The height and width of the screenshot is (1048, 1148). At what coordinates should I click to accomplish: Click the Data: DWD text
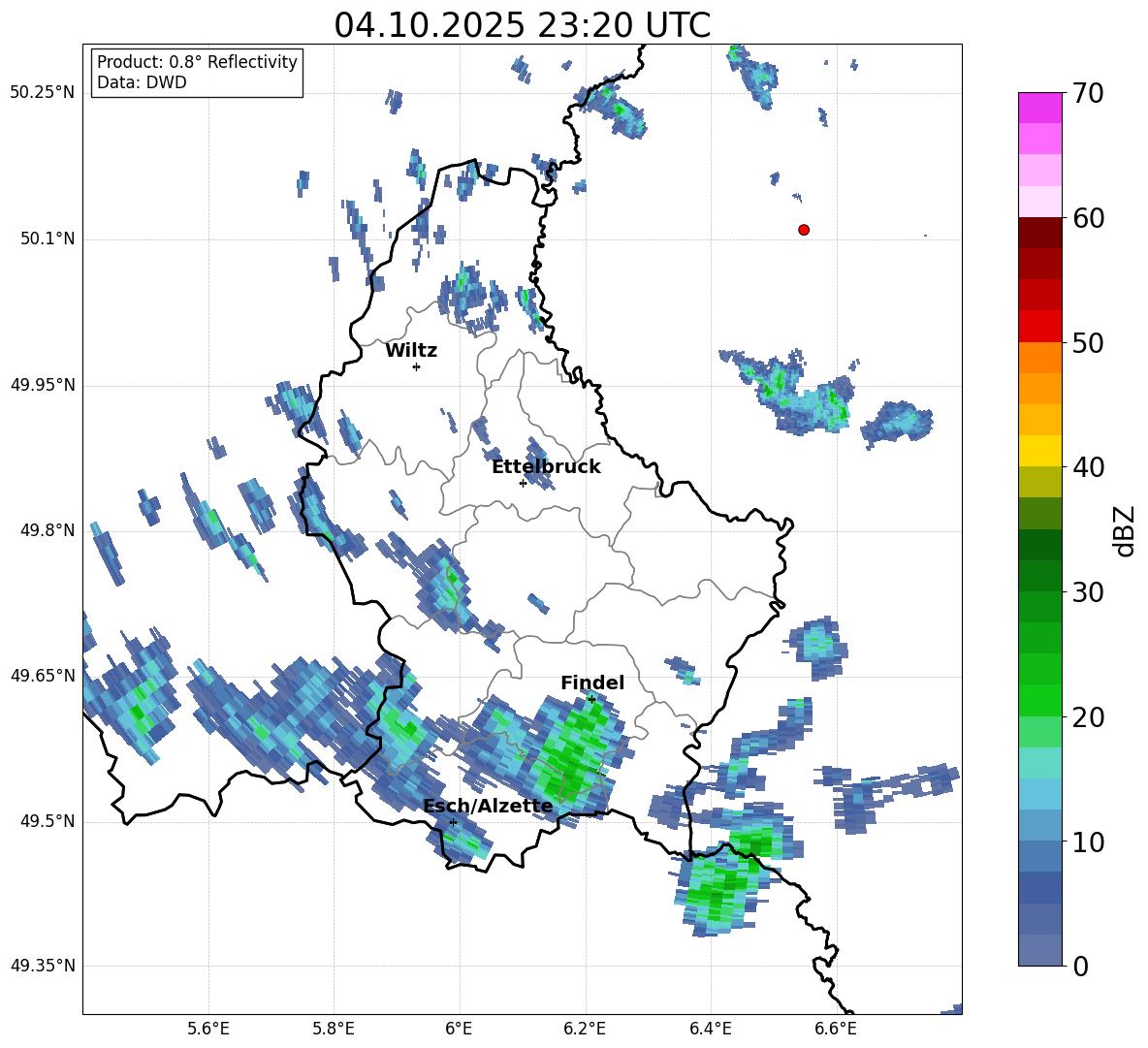(x=142, y=82)
